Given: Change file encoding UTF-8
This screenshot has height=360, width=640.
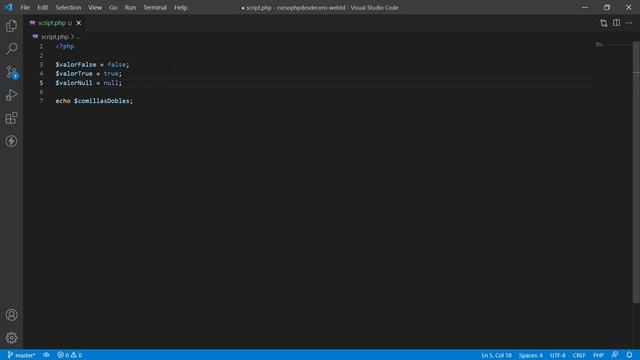Looking at the screenshot, I should 558,356.
